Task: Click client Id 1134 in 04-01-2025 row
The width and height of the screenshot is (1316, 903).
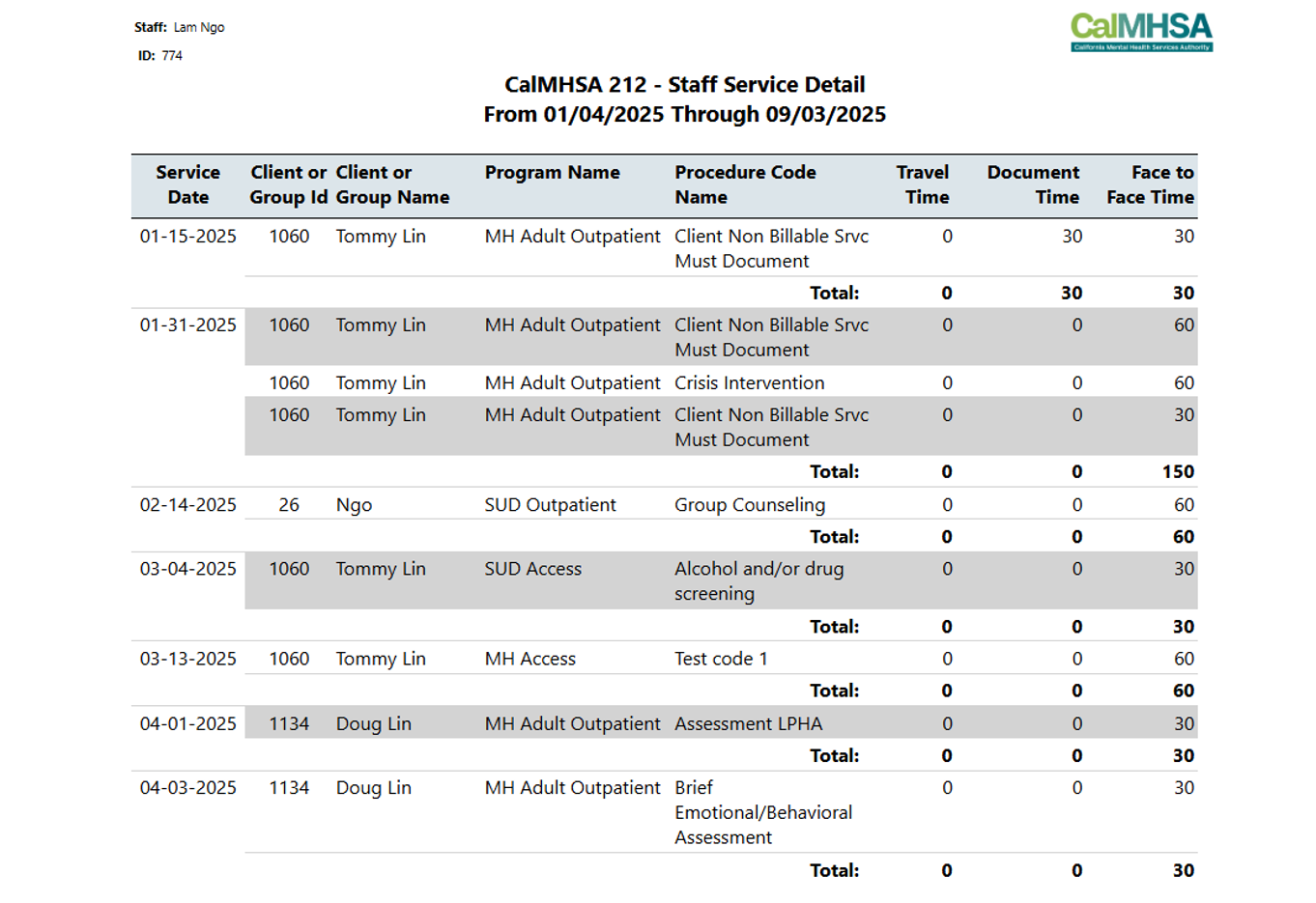Action: pyautogui.click(x=289, y=723)
